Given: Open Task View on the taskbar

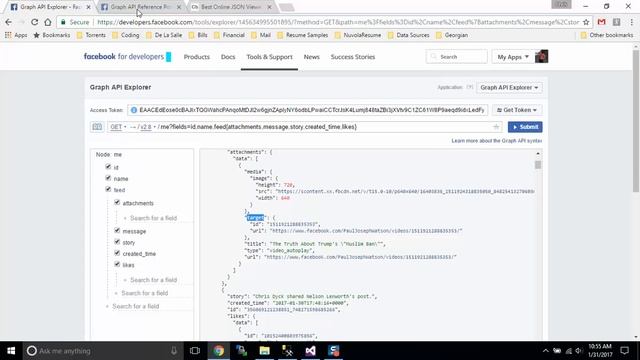Looking at the screenshot, I should pos(195,351).
